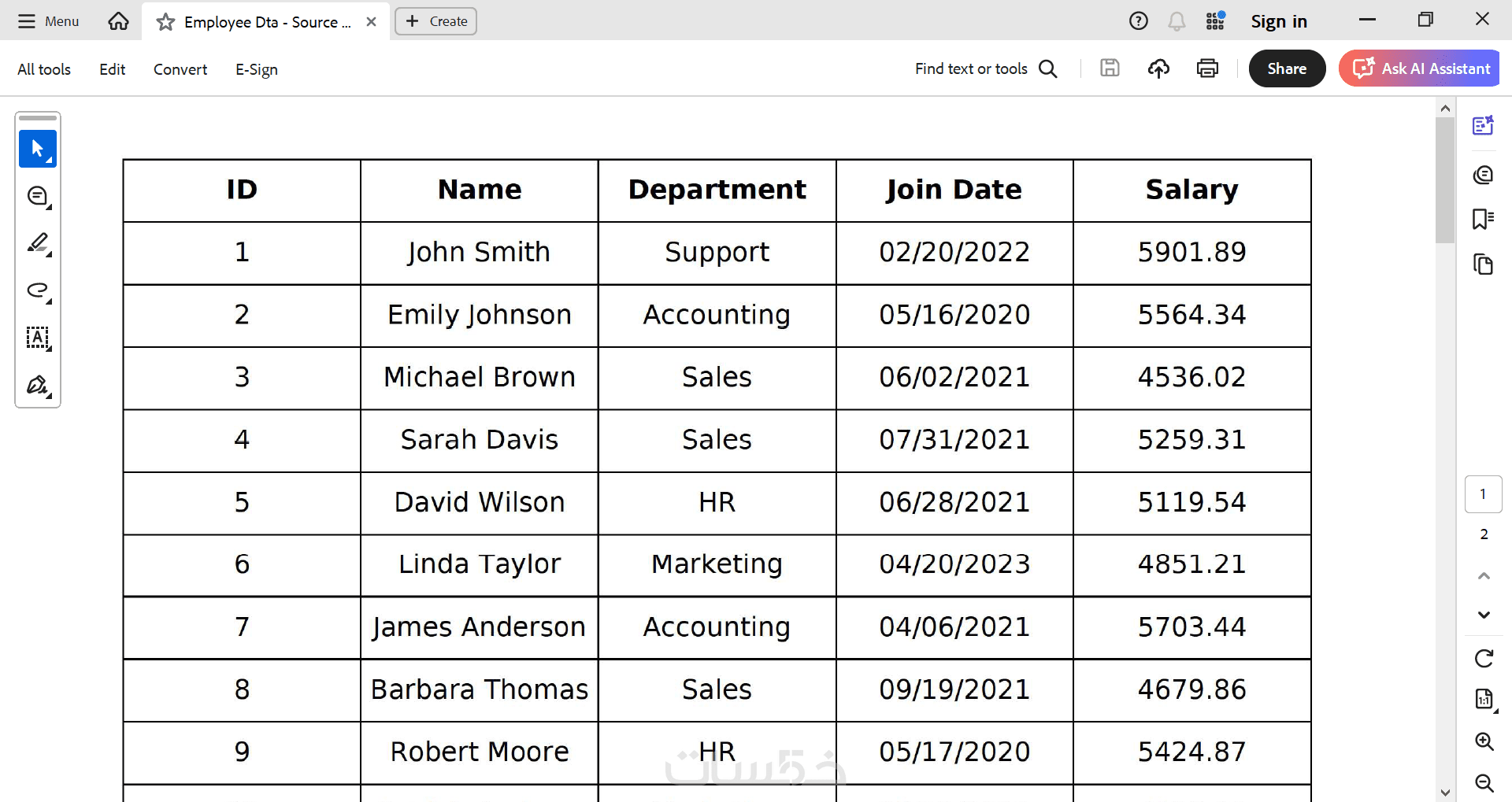The width and height of the screenshot is (1512, 802).
Task: Open the notifications bell
Action: (x=1177, y=21)
